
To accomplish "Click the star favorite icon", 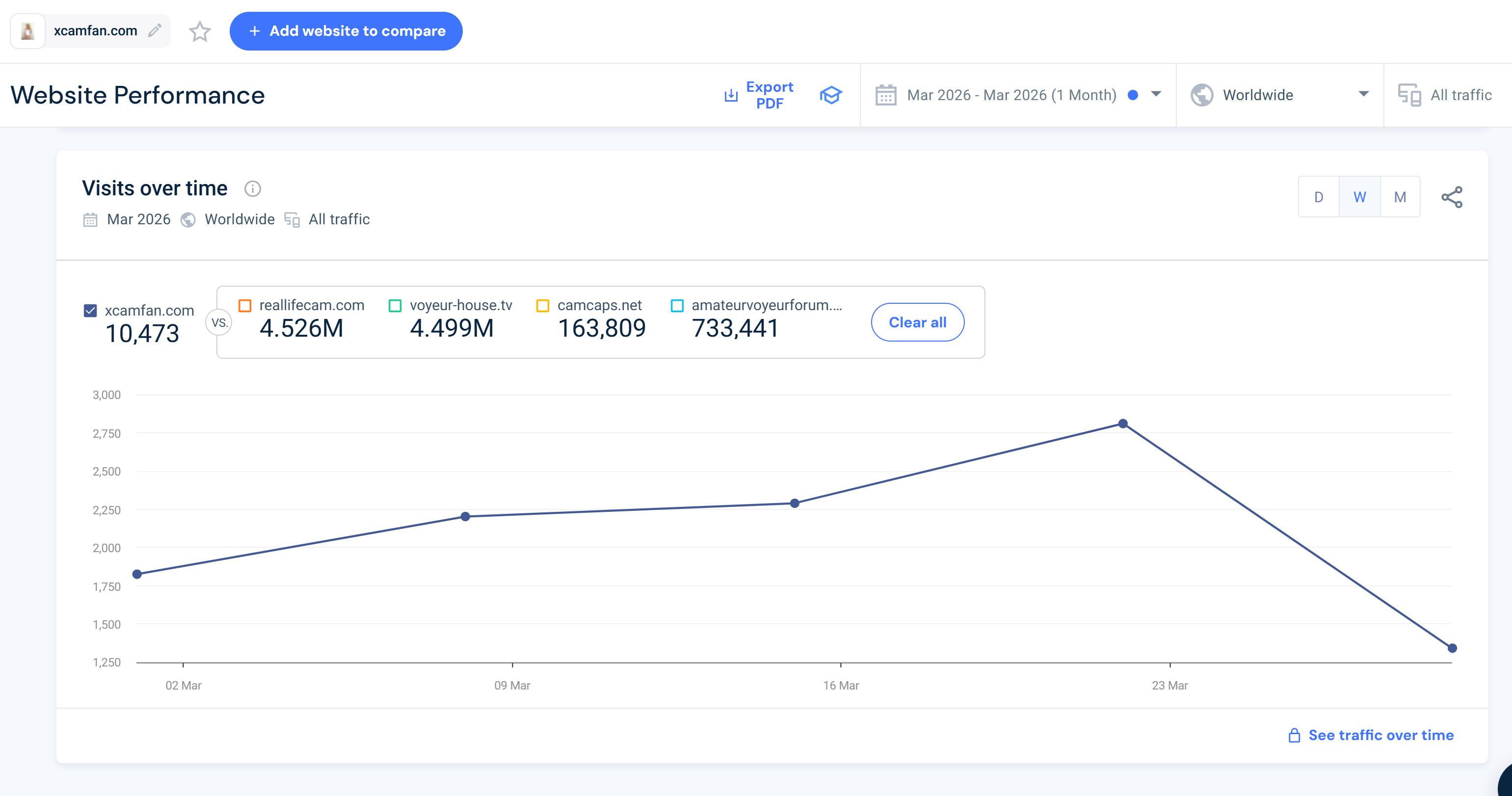I will [x=200, y=31].
